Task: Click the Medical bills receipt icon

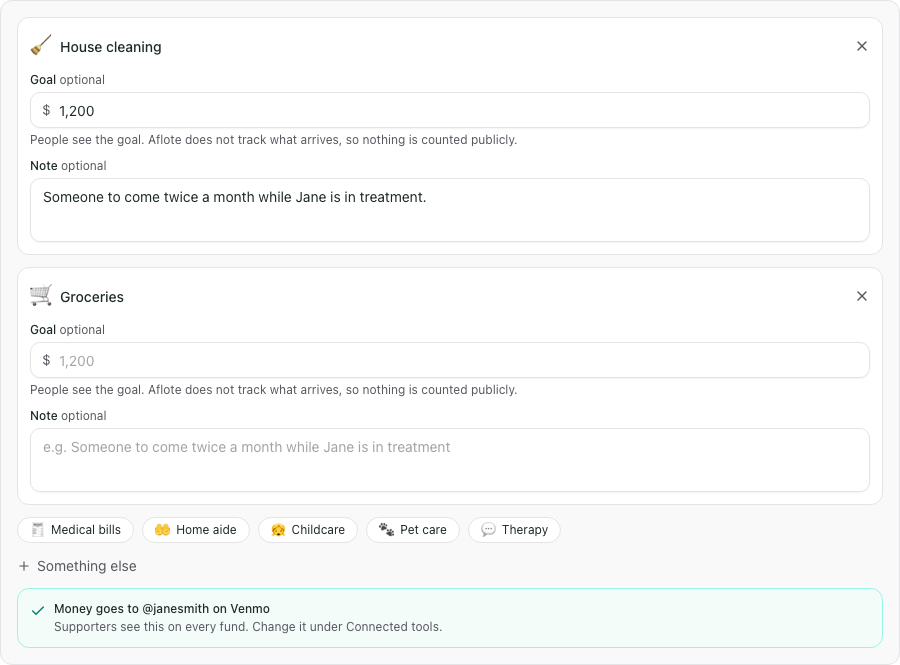Action: tap(37, 530)
